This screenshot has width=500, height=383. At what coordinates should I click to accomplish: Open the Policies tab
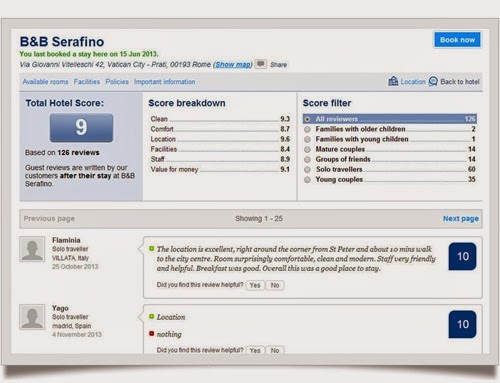point(117,82)
